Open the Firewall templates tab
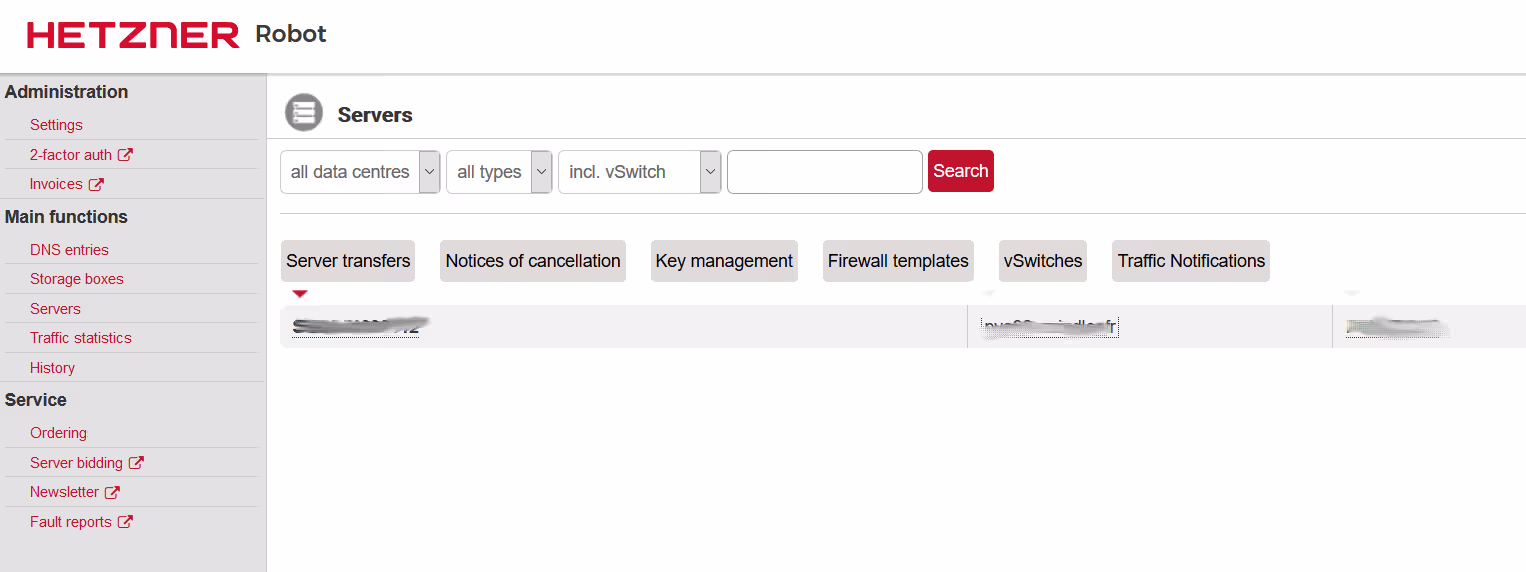Image resolution: width=1526 pixels, height=572 pixels. click(898, 261)
